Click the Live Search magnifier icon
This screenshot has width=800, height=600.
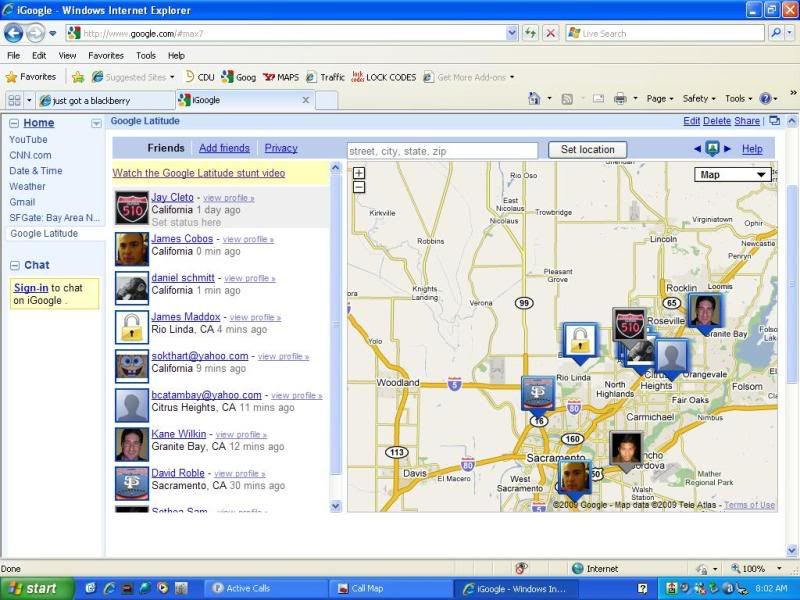pyautogui.click(x=776, y=34)
